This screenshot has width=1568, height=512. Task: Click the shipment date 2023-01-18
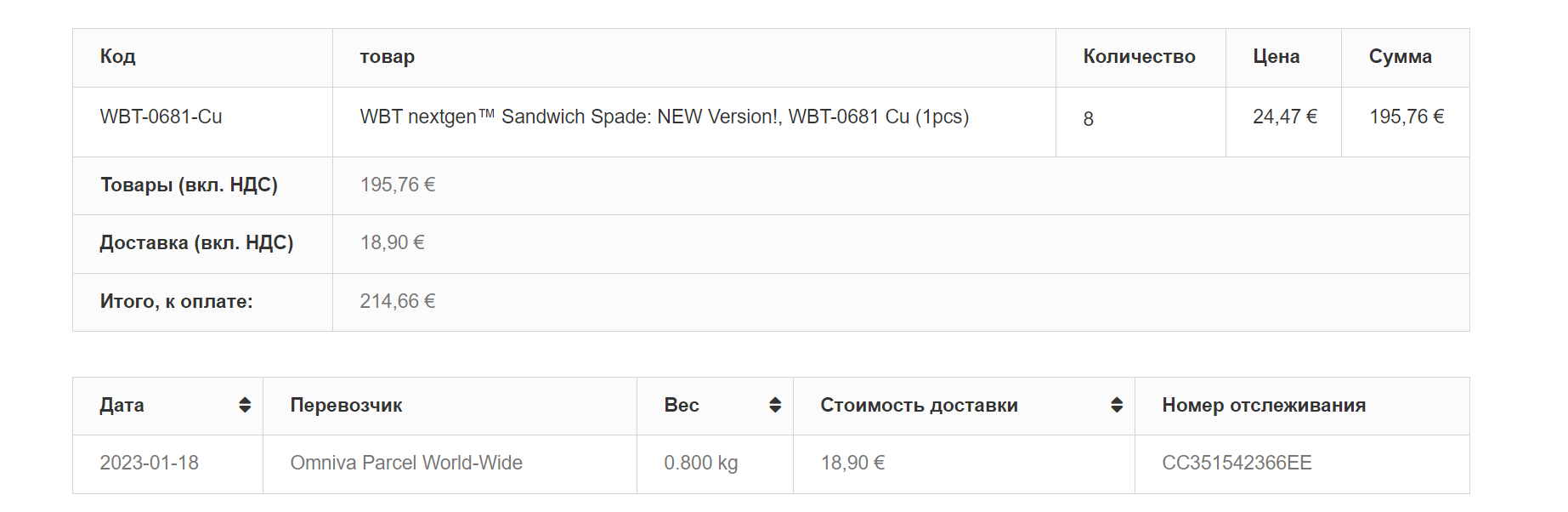[x=149, y=463]
